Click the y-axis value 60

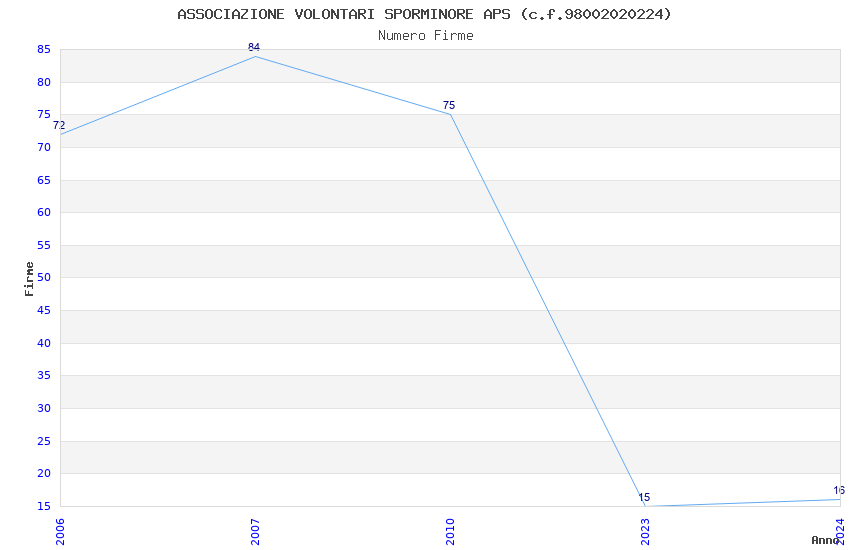click(x=44, y=212)
